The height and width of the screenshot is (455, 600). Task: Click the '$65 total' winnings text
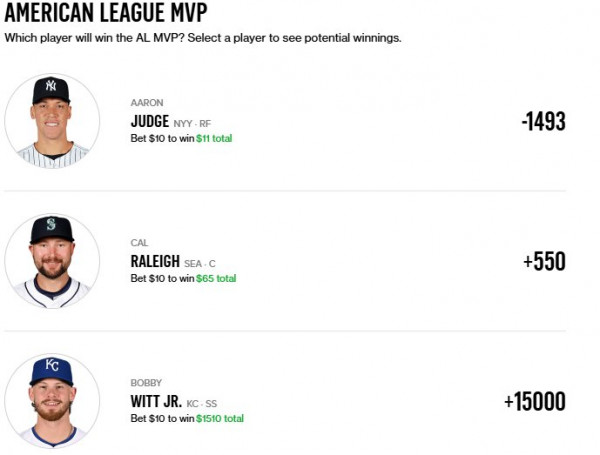tap(216, 278)
